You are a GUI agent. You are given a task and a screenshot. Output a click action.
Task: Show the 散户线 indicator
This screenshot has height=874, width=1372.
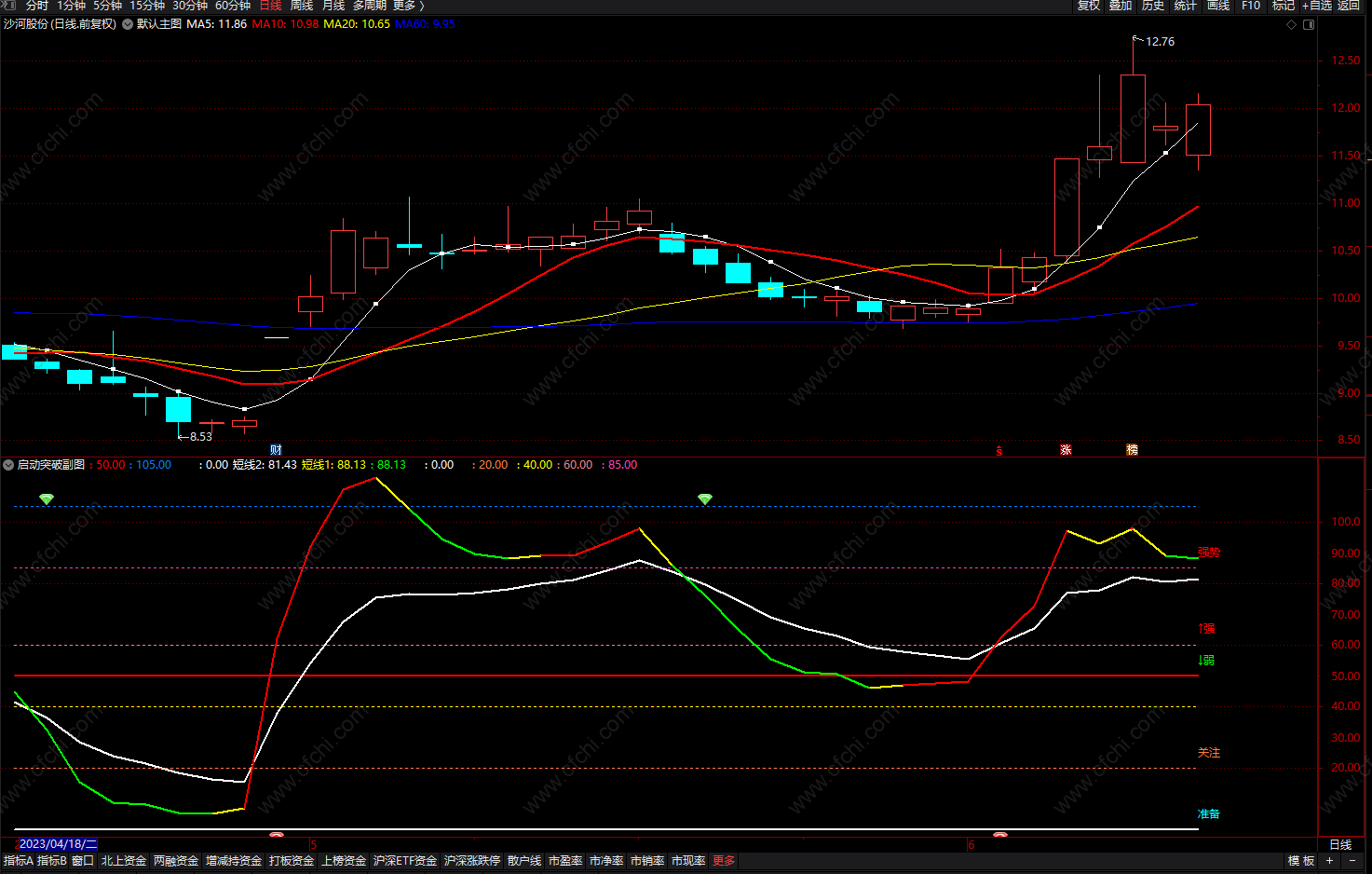(524, 861)
